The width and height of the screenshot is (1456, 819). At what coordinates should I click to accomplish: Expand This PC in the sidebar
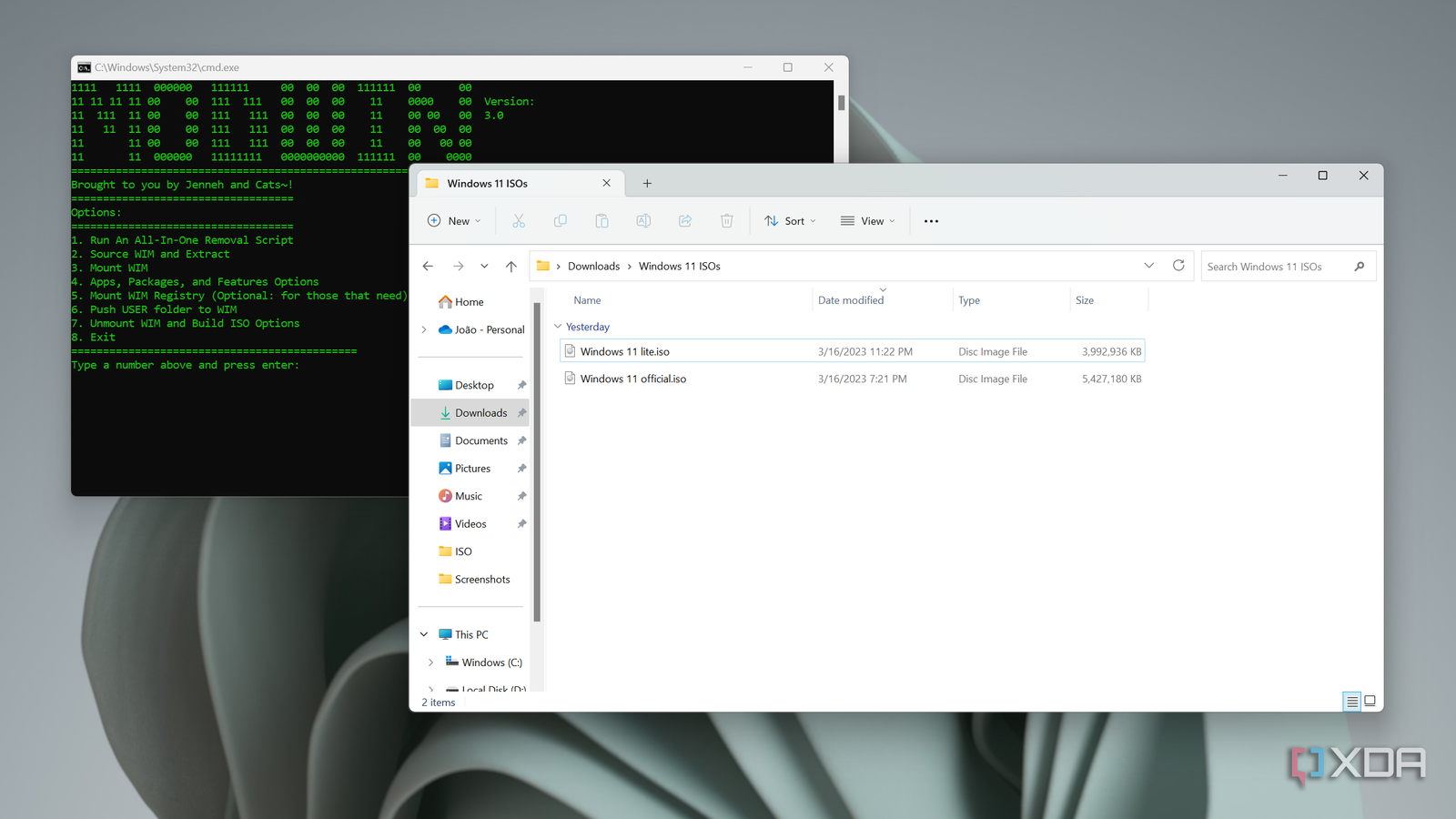pos(423,633)
